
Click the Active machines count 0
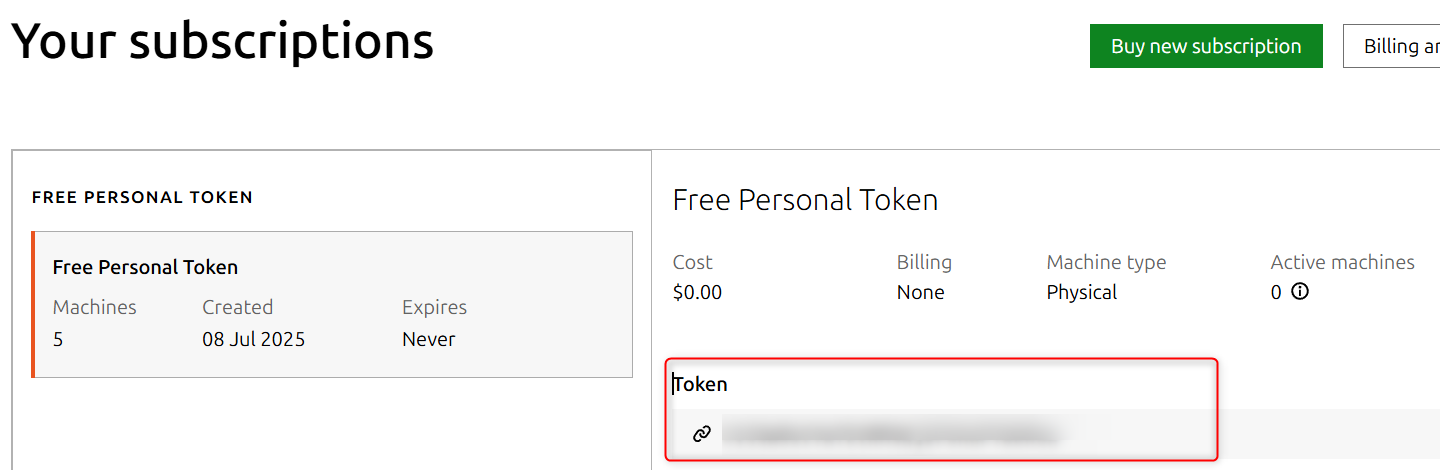pos(1276,292)
